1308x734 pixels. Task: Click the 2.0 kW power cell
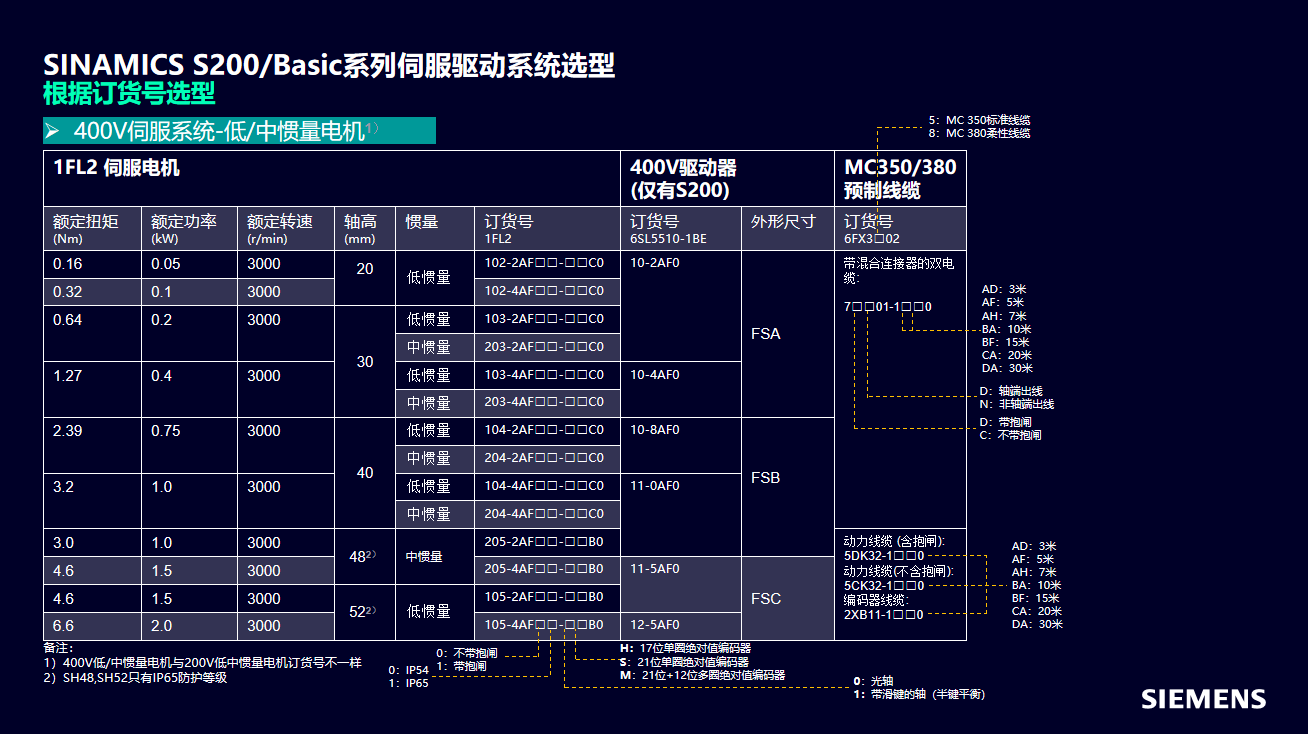(x=189, y=626)
